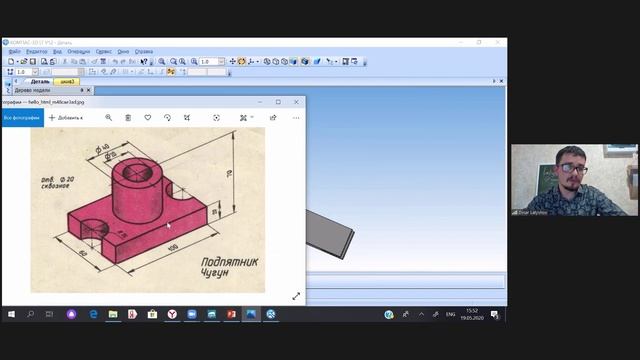Create a new document in KOMPAS
The height and width of the screenshot is (360, 640).
coord(11,62)
